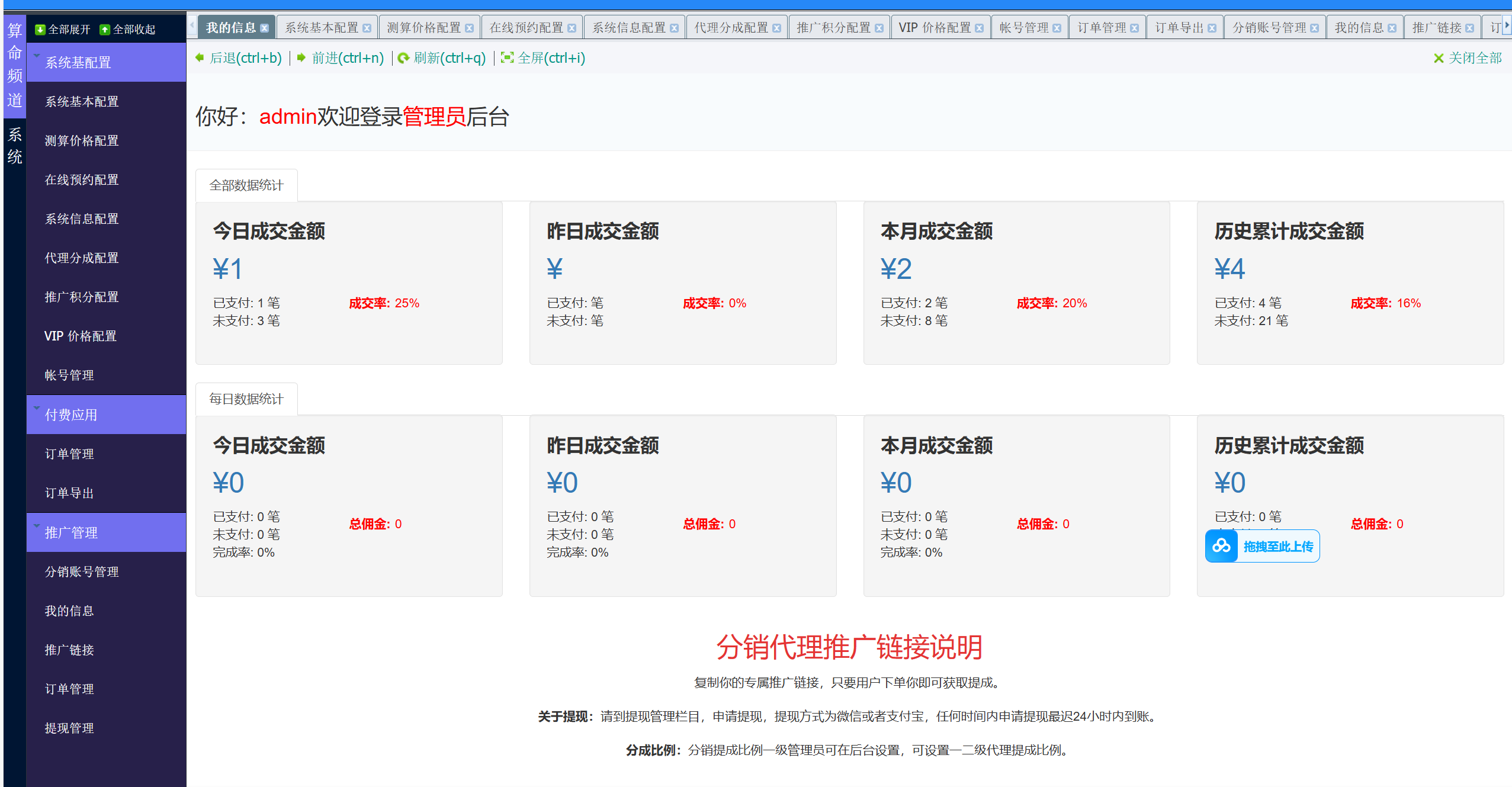Open 测算价格配置 in sidebar
The image size is (1512, 787).
point(82,141)
